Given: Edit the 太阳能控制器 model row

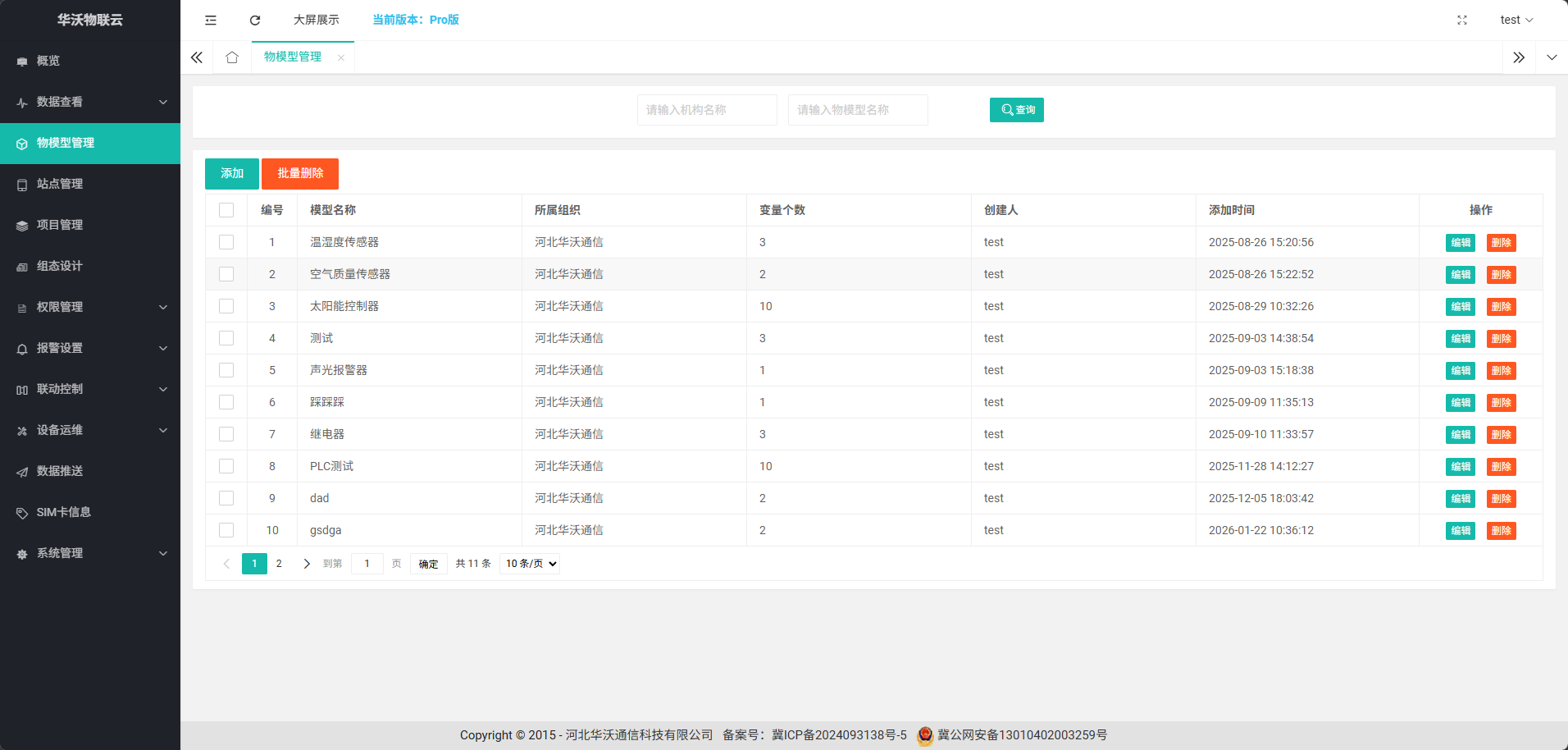Looking at the screenshot, I should click(x=1460, y=307).
